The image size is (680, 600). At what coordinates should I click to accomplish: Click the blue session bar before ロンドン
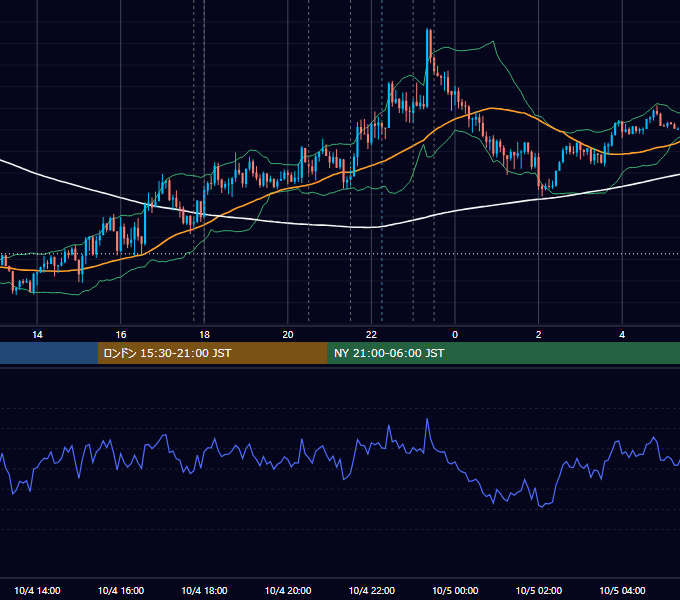49,353
